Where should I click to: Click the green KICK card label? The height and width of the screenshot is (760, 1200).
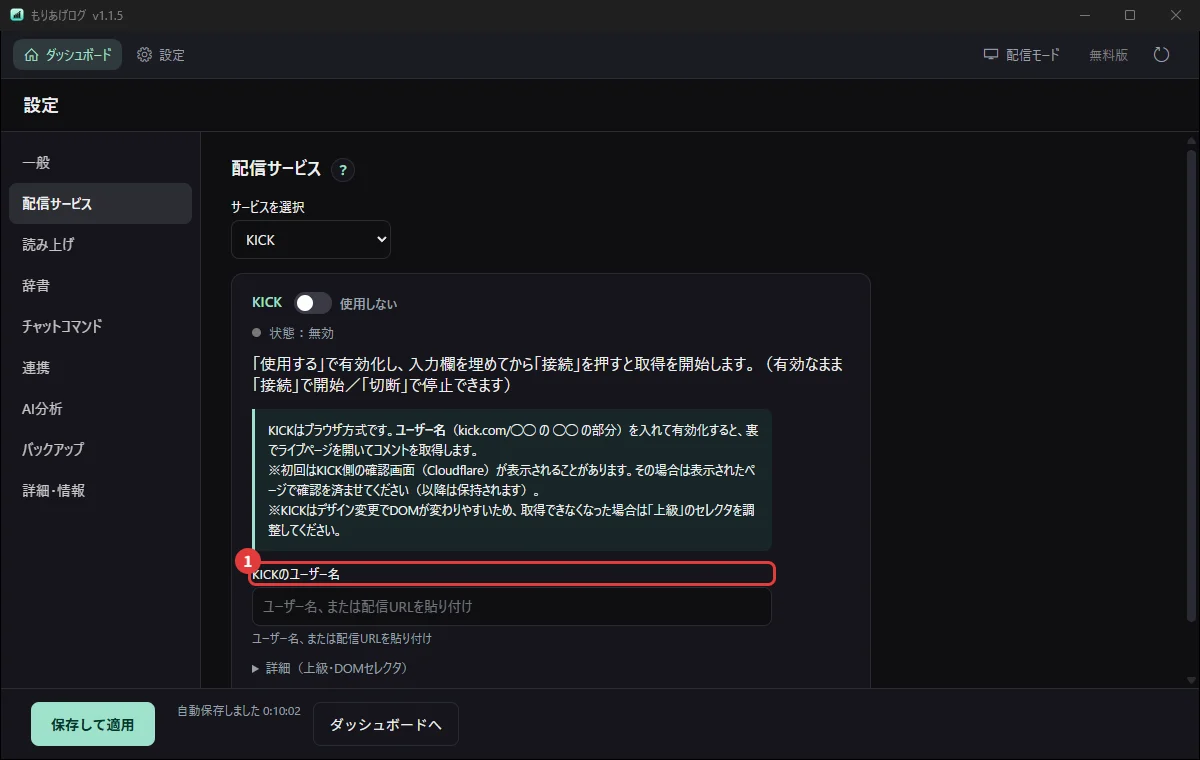[267, 302]
